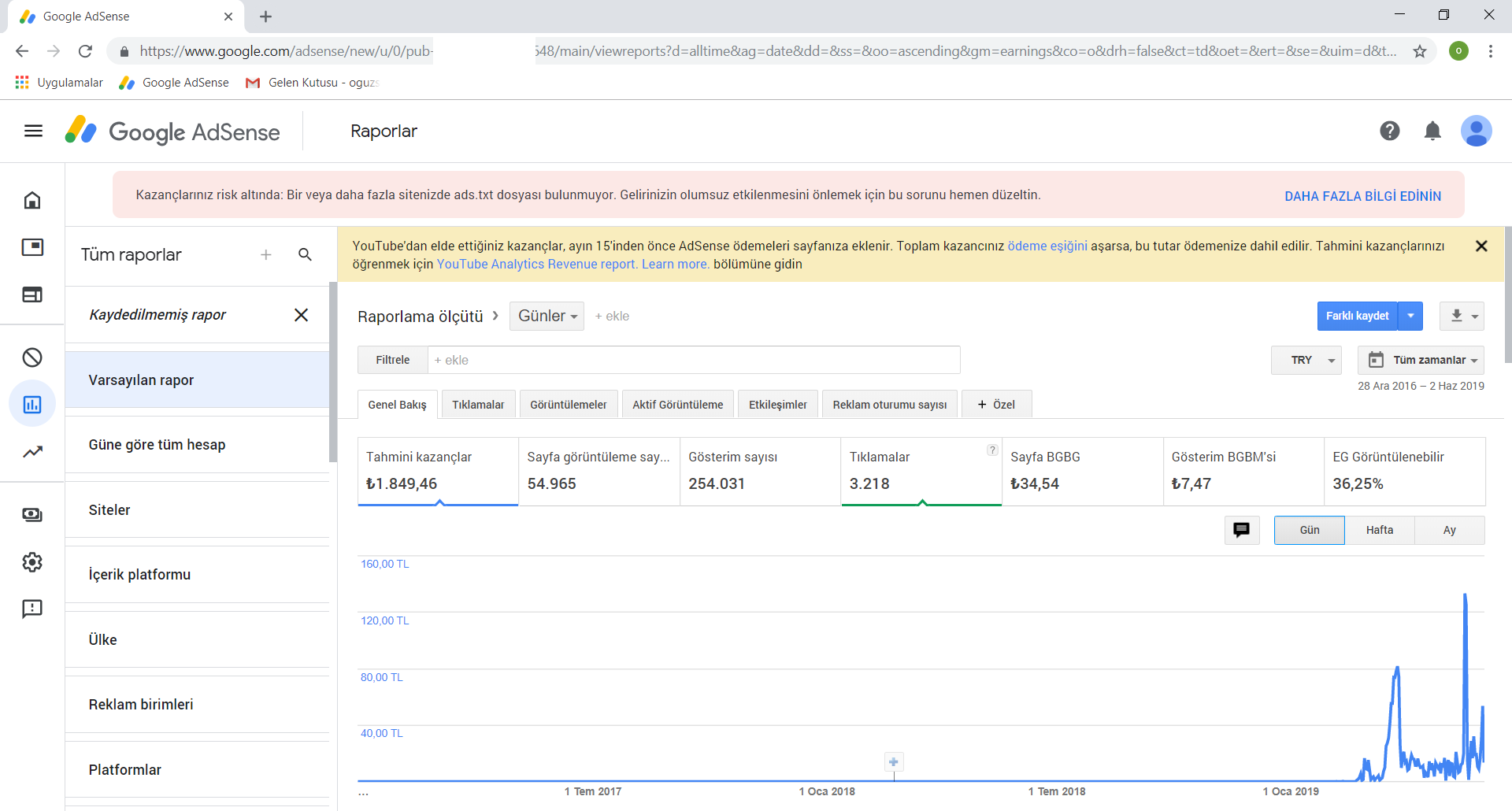Screen dimensions: 1512x811
Task: Add a new report with plus icon
Action: tap(266, 254)
